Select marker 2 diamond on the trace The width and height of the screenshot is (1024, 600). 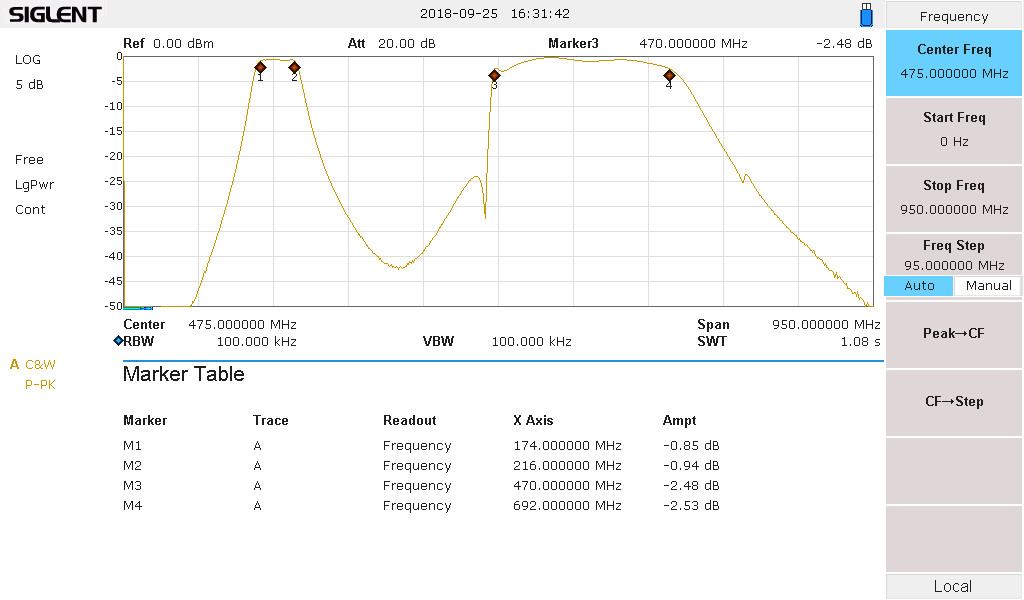[295, 67]
